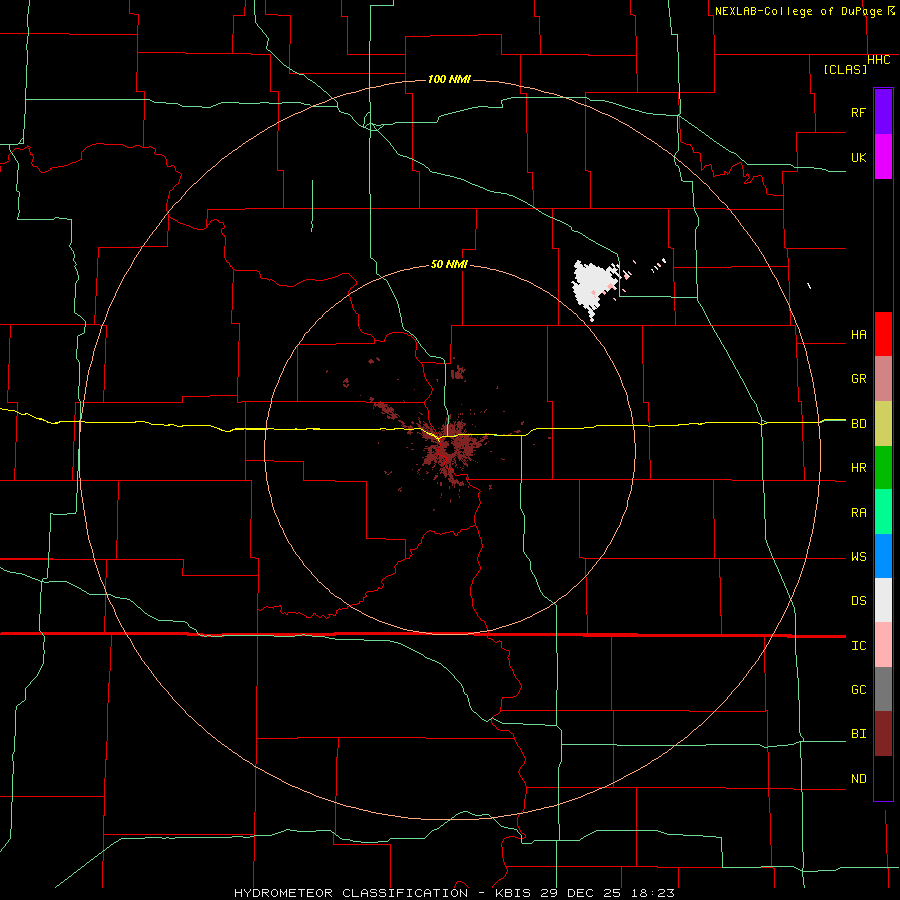Click the ND black legend swatch
The height and width of the screenshot is (900, 900).
pos(883,778)
